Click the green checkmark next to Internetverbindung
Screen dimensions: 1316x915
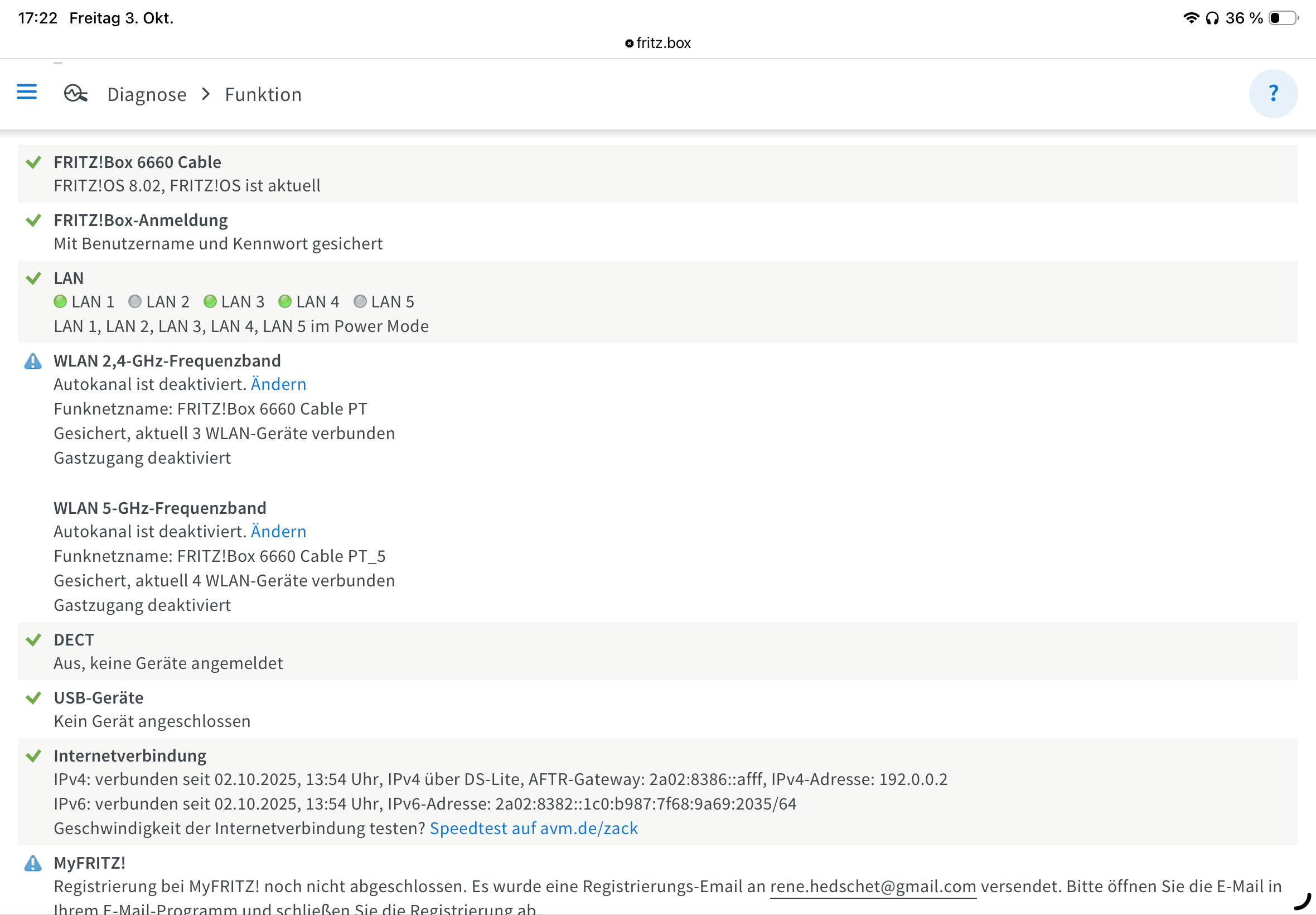coord(33,755)
